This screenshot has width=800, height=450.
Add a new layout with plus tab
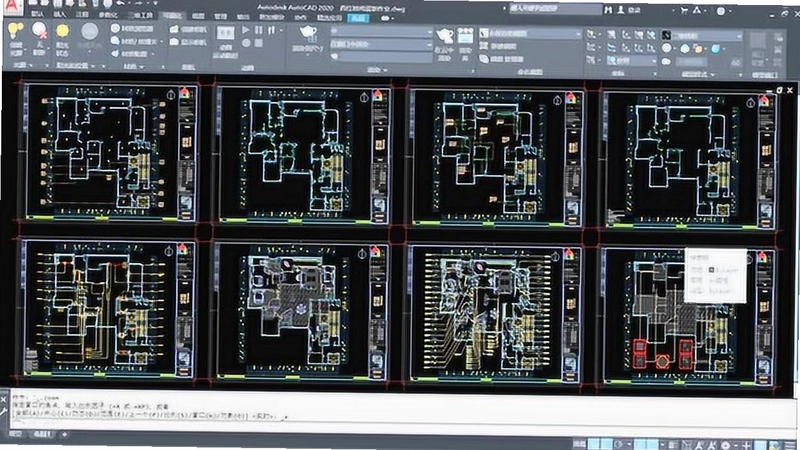[64, 435]
